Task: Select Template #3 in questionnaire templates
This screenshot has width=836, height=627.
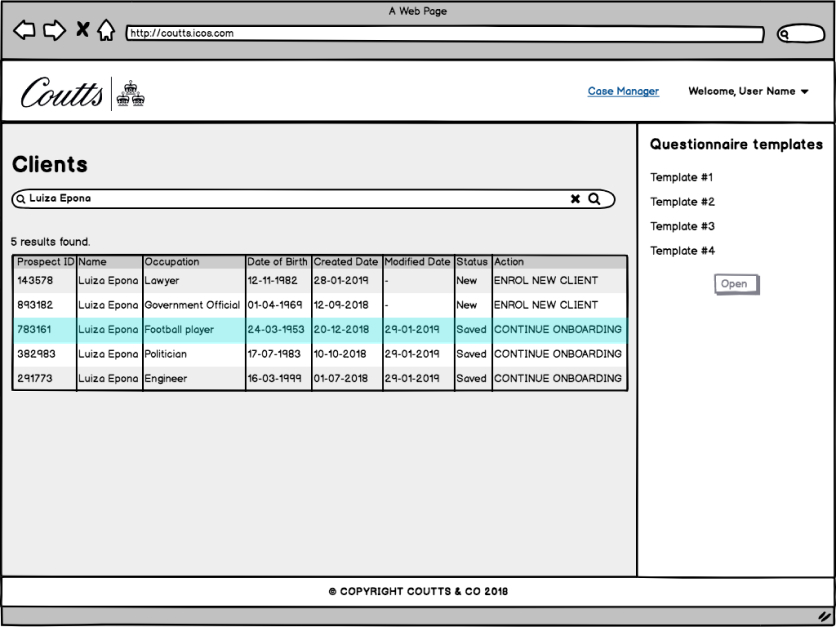Action: [681, 227]
